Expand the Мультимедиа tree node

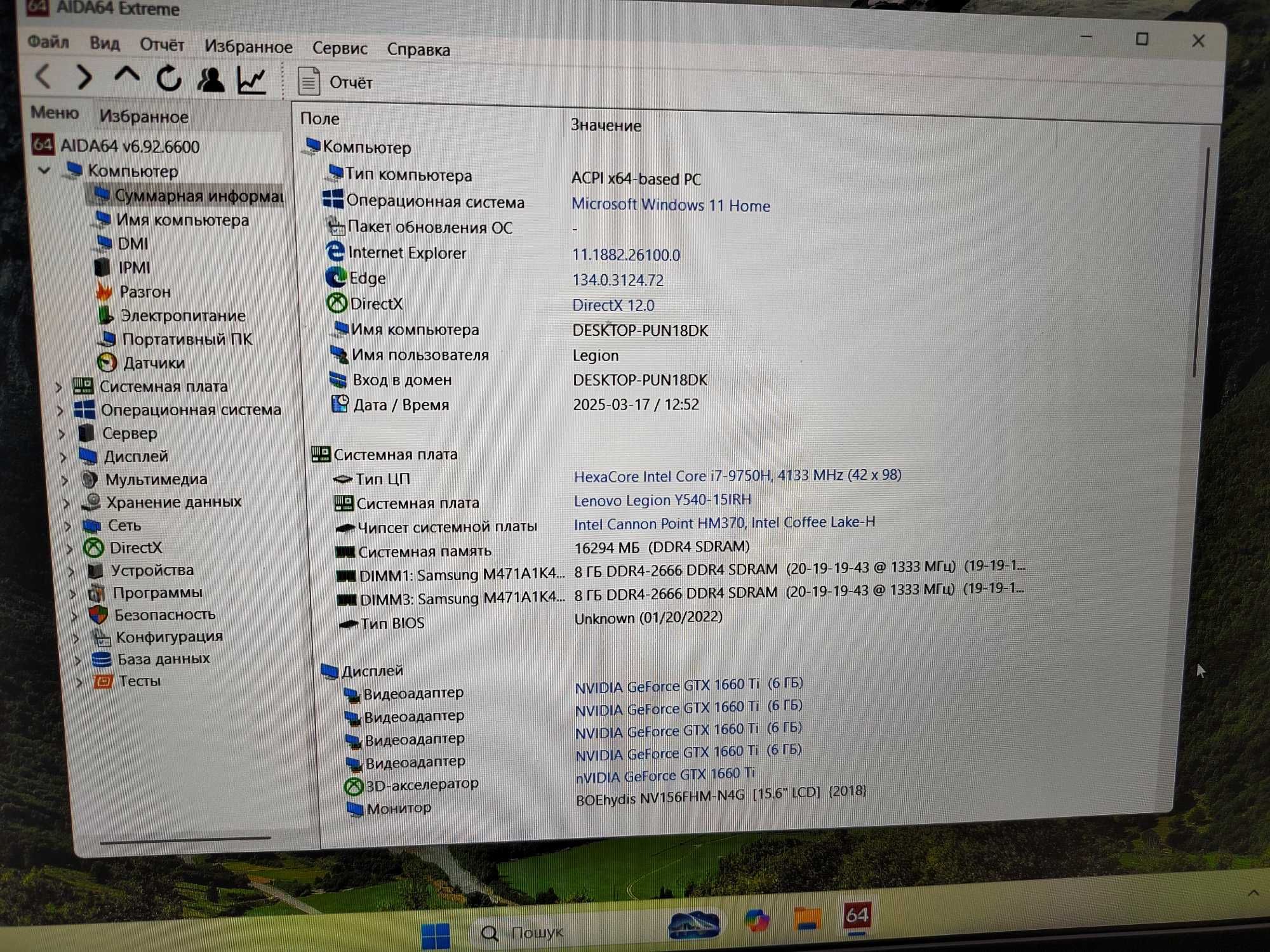point(65,480)
